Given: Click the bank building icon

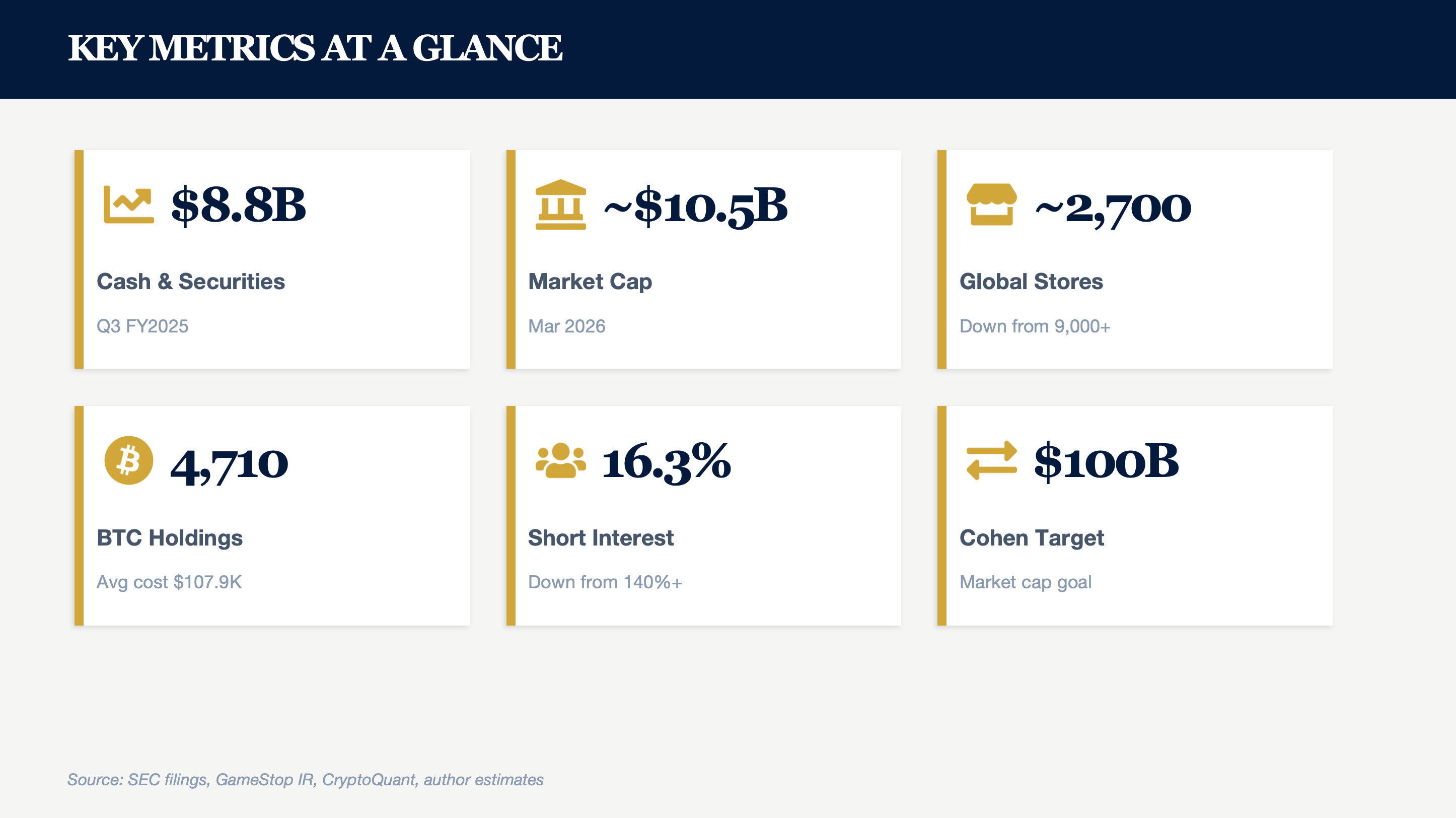Looking at the screenshot, I should coord(560,204).
